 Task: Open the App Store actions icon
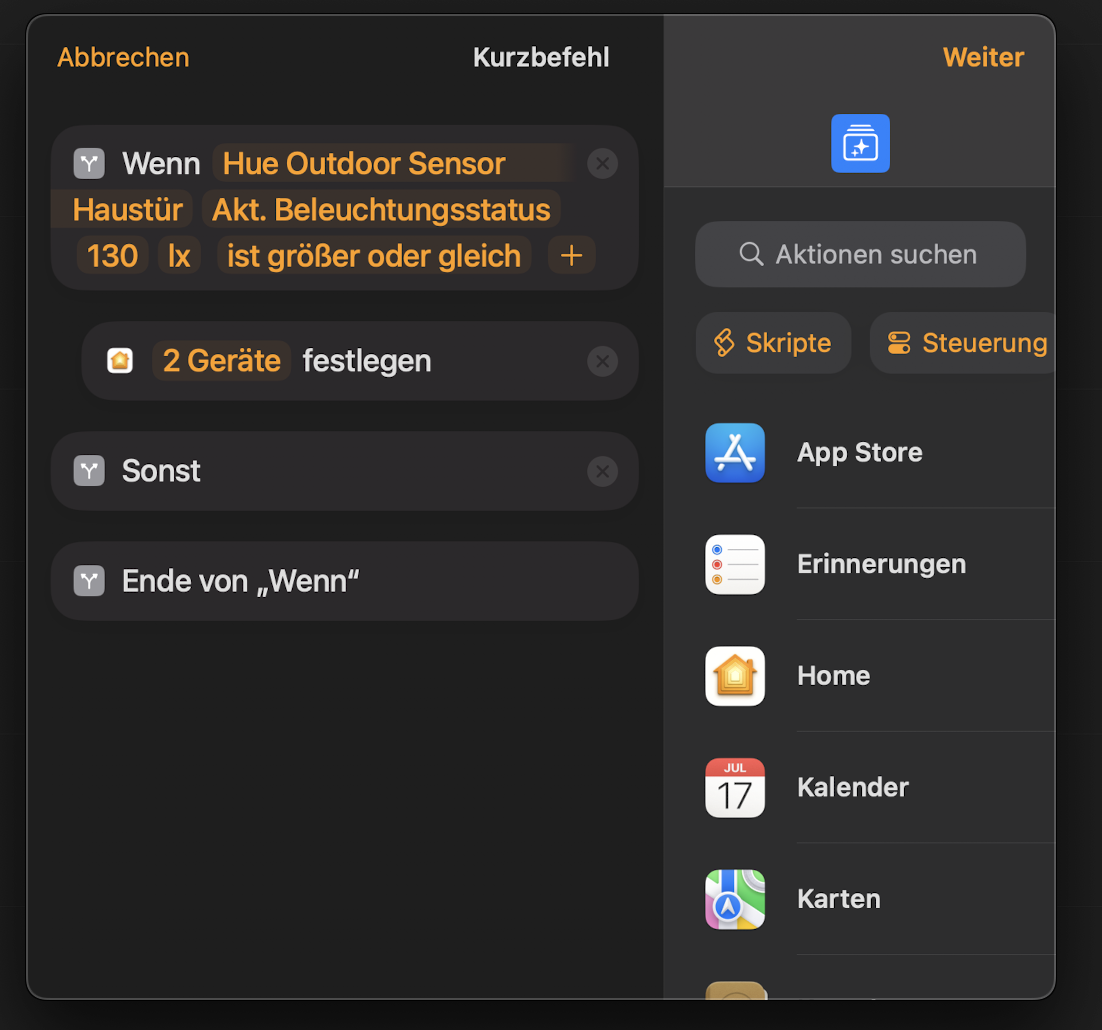coord(735,453)
